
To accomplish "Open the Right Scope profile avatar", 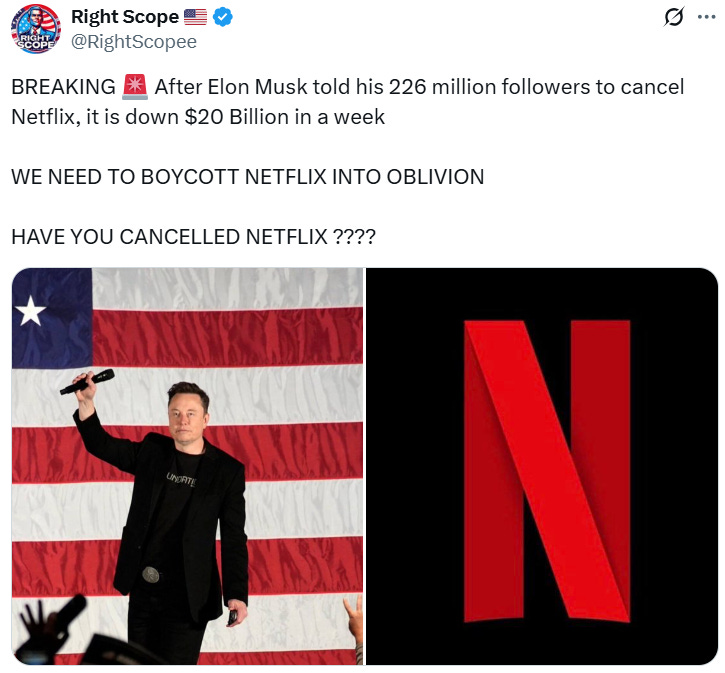I will (36, 29).
